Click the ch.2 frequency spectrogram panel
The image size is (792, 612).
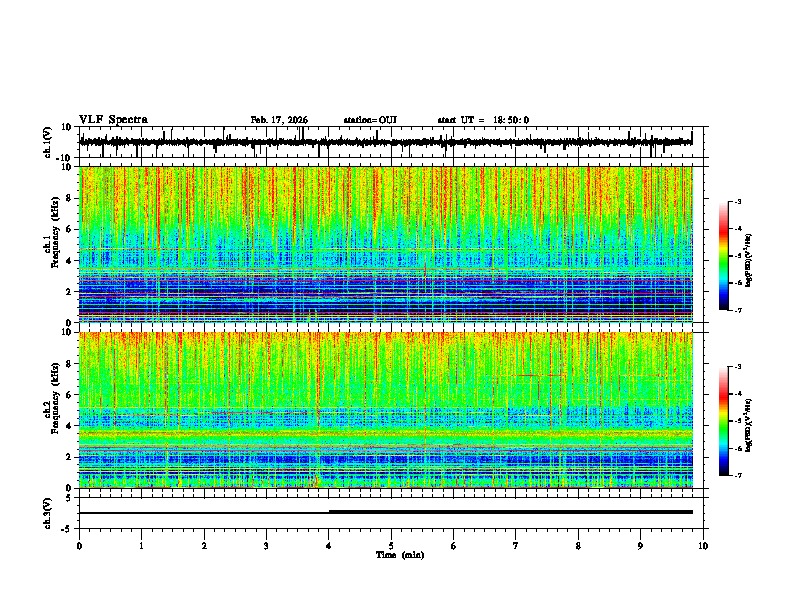(x=386, y=410)
